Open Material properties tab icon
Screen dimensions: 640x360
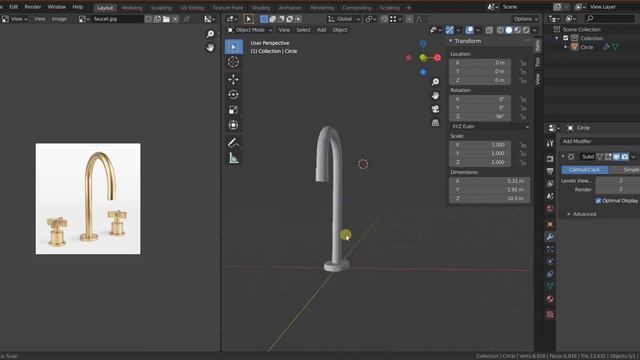(550, 299)
